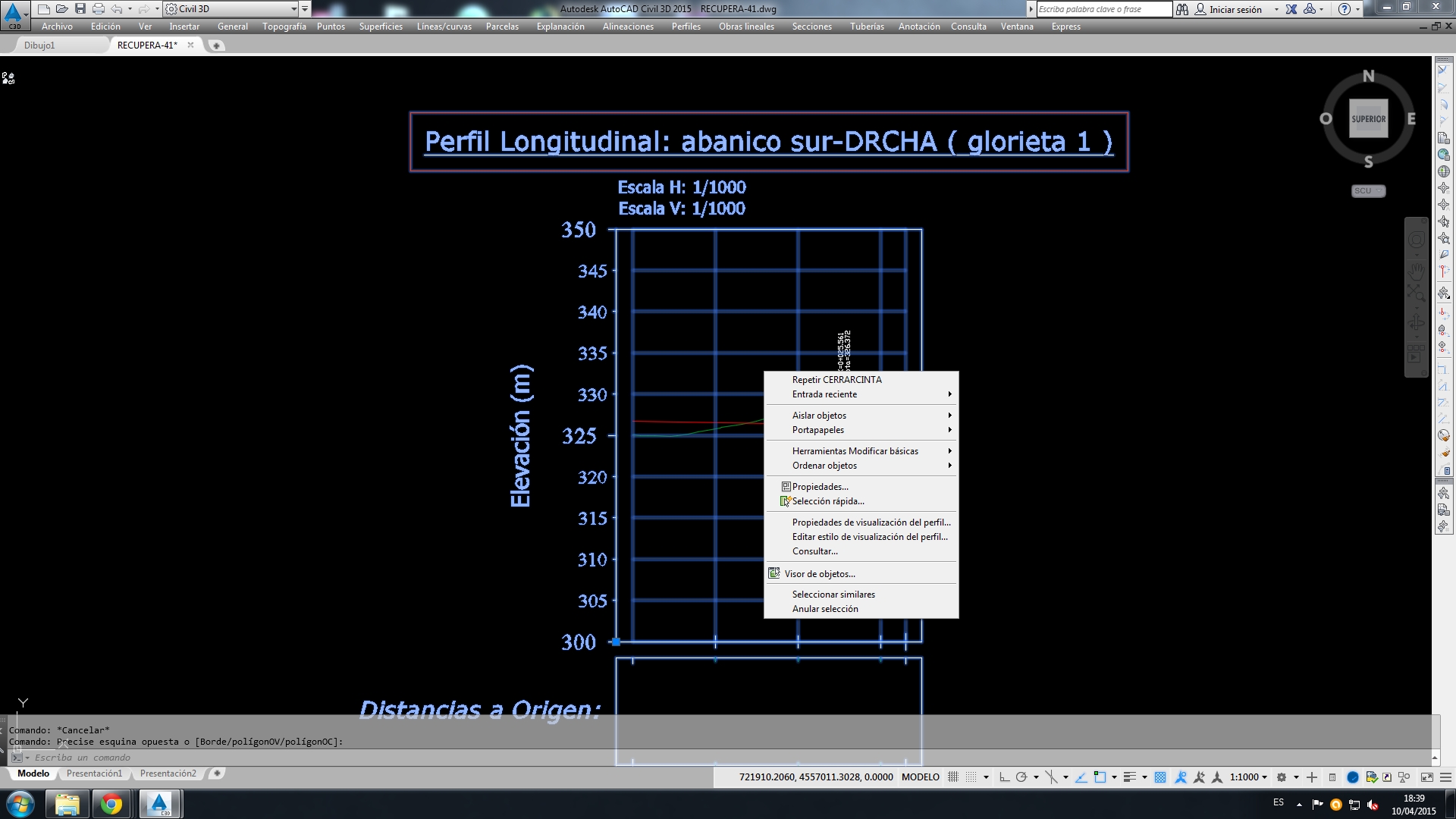Open the Archivo menu
The image size is (1456, 819).
click(57, 27)
